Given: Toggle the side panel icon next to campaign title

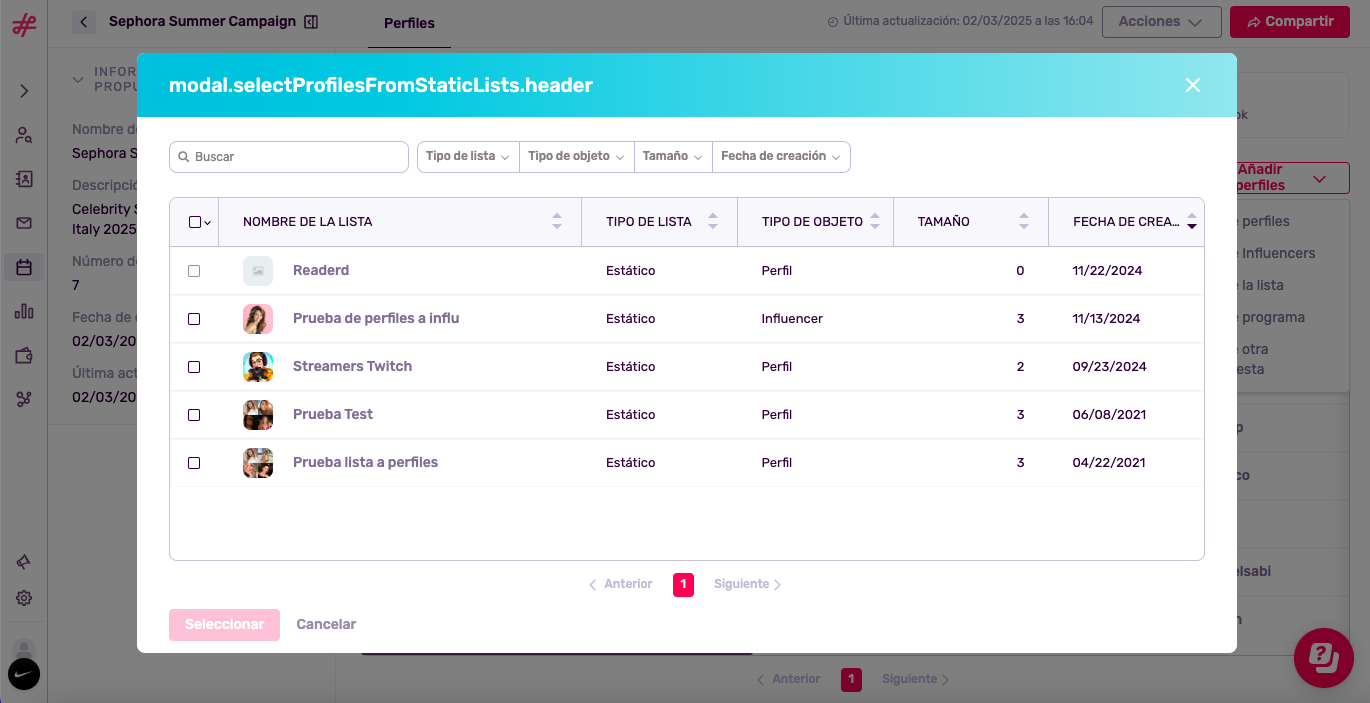Looking at the screenshot, I should click(311, 21).
